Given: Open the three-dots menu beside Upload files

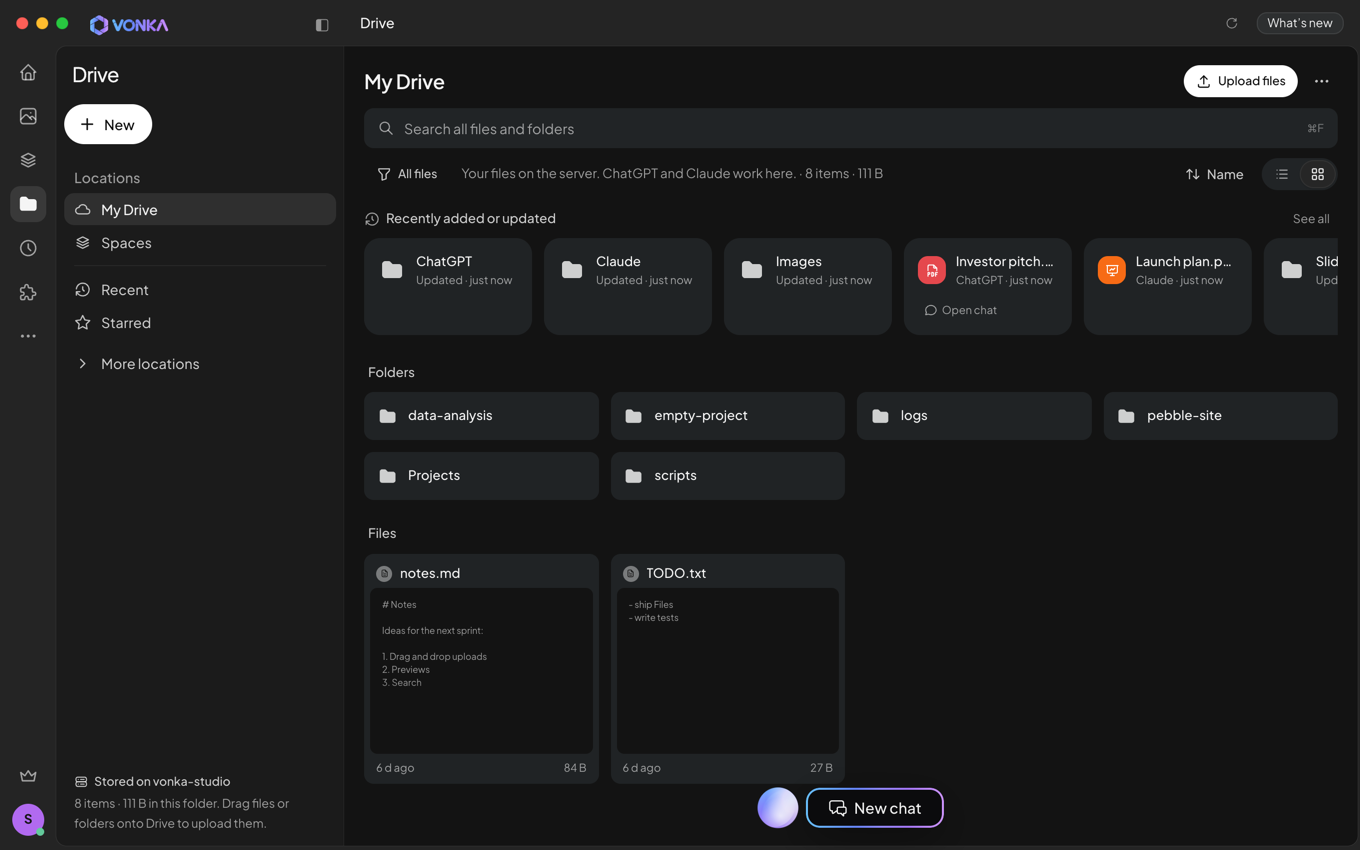Looking at the screenshot, I should coord(1322,81).
